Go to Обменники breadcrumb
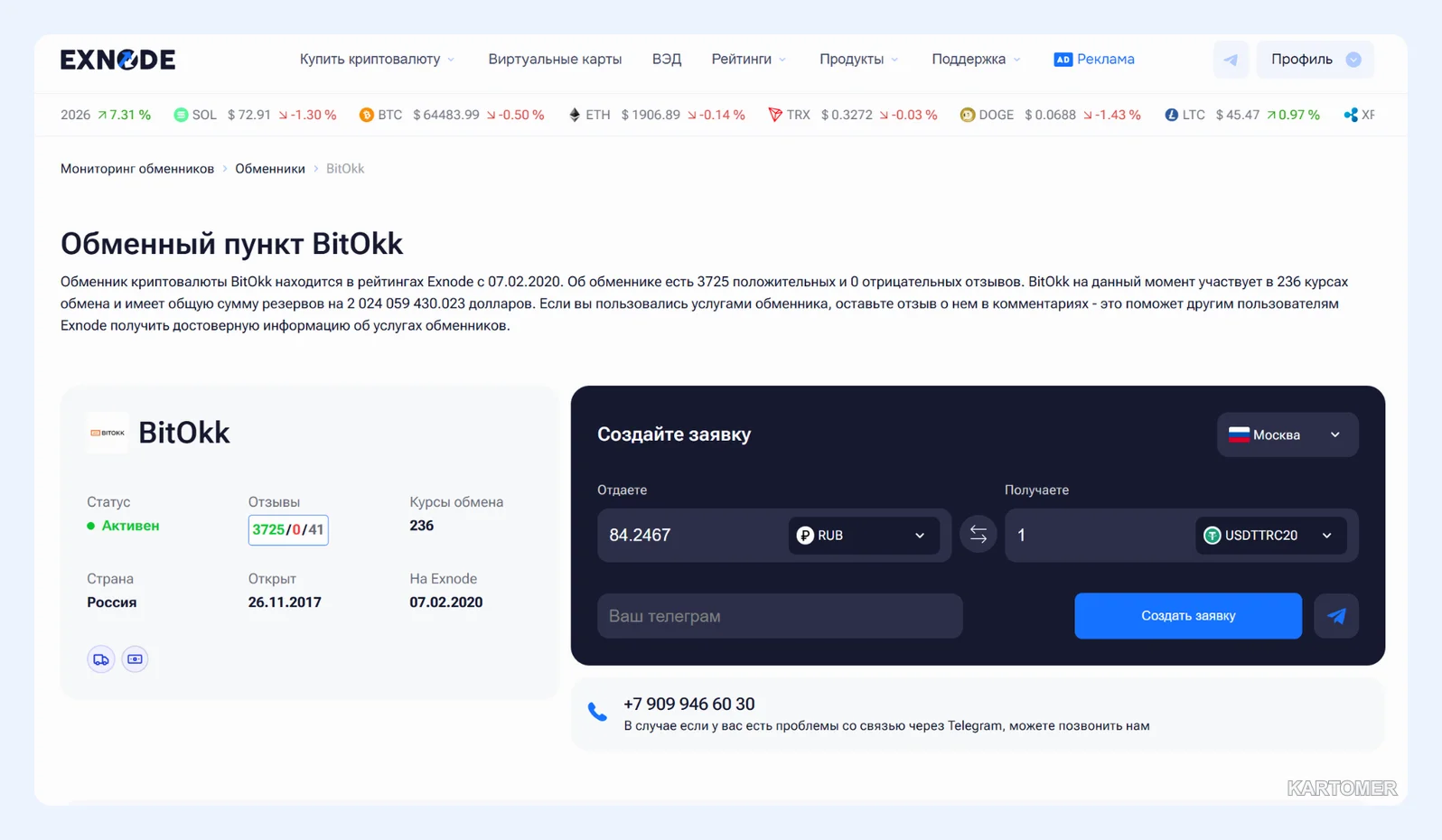 270,169
